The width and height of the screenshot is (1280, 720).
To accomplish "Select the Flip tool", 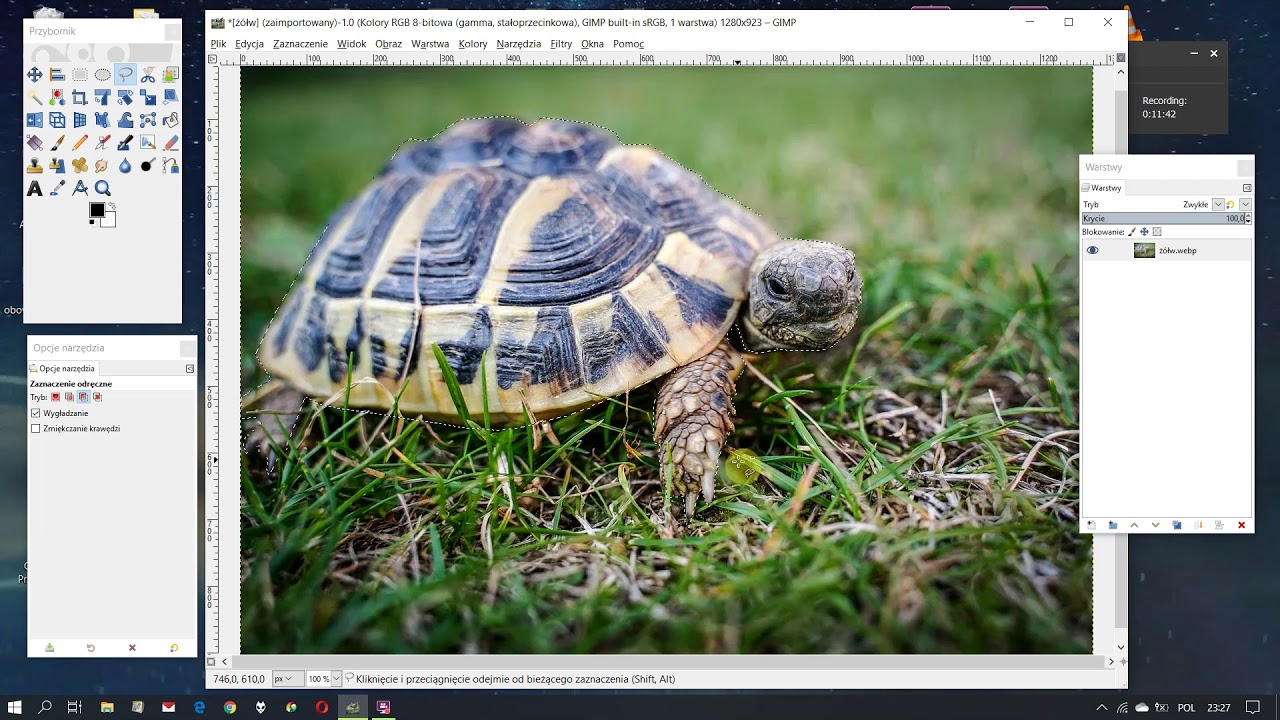I will tap(35, 120).
